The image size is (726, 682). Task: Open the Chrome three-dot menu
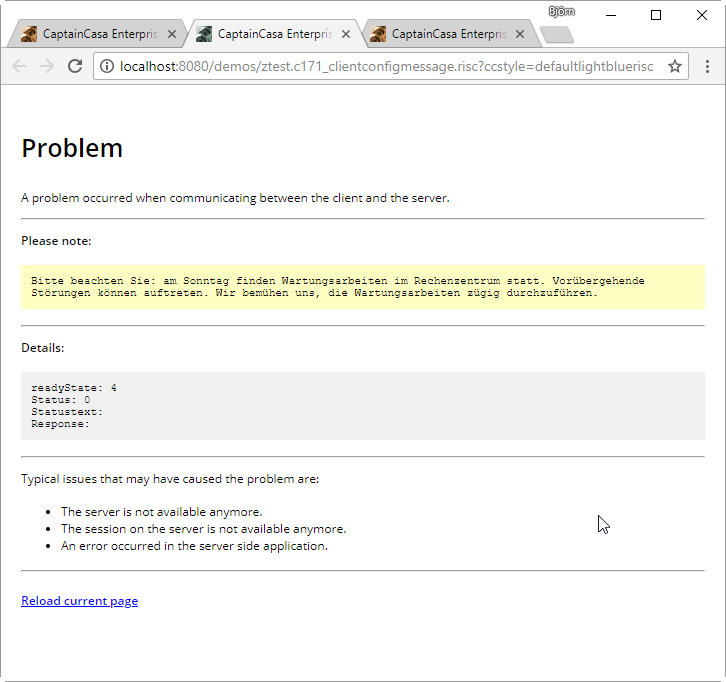707,66
